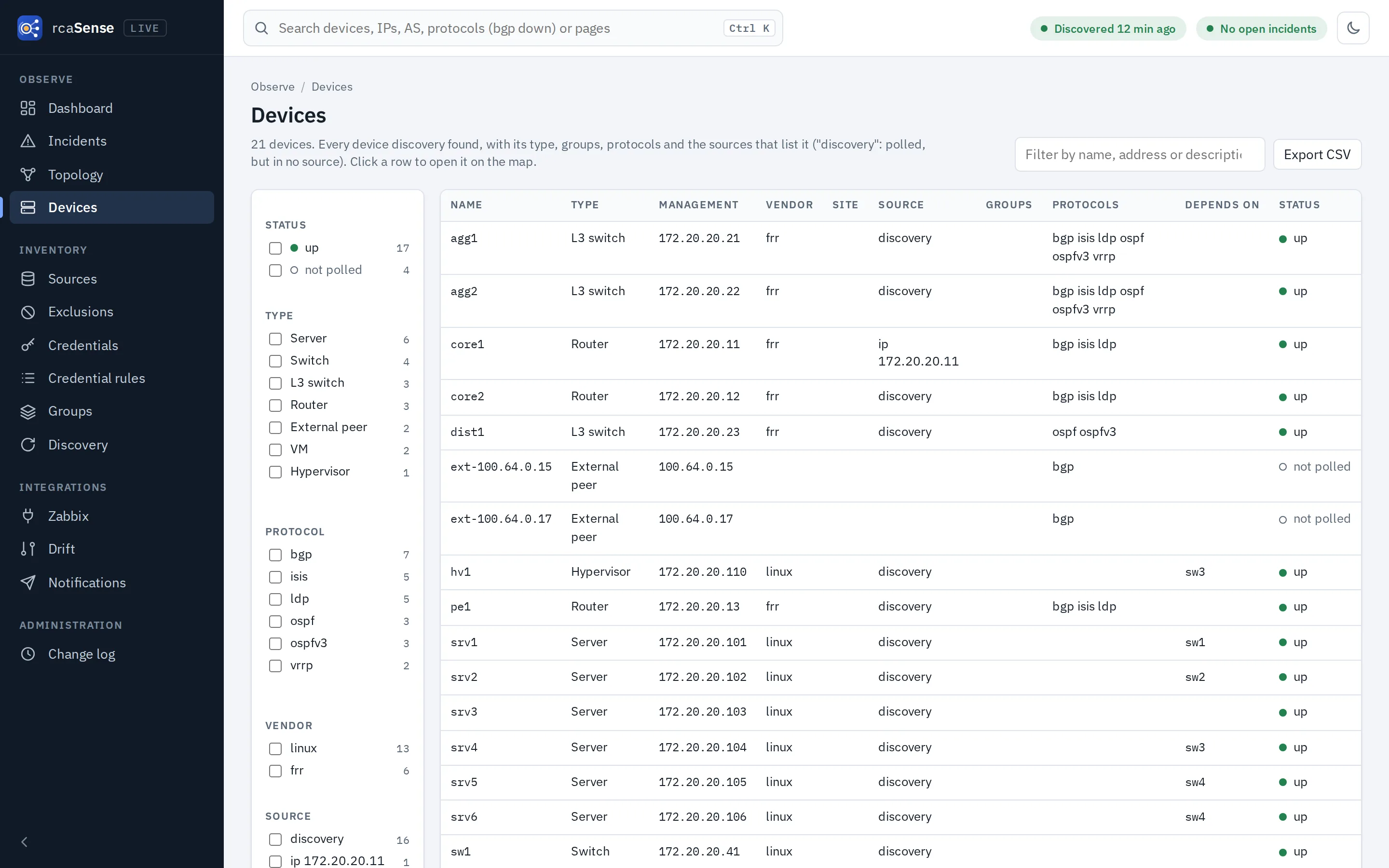
Task: Click the rcaSense logo icon
Action: click(29, 27)
